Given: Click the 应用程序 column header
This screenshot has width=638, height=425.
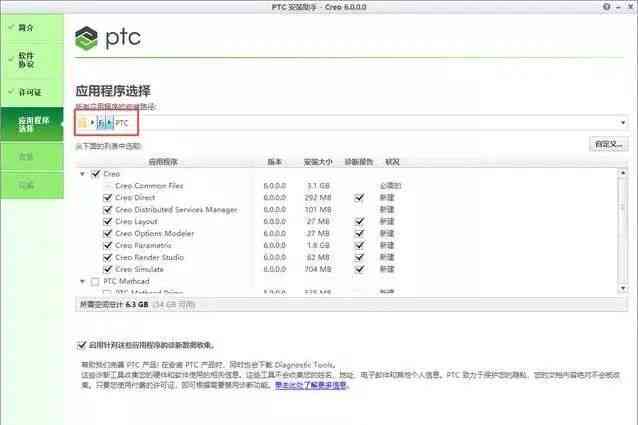Looking at the screenshot, I should tap(163, 162).
